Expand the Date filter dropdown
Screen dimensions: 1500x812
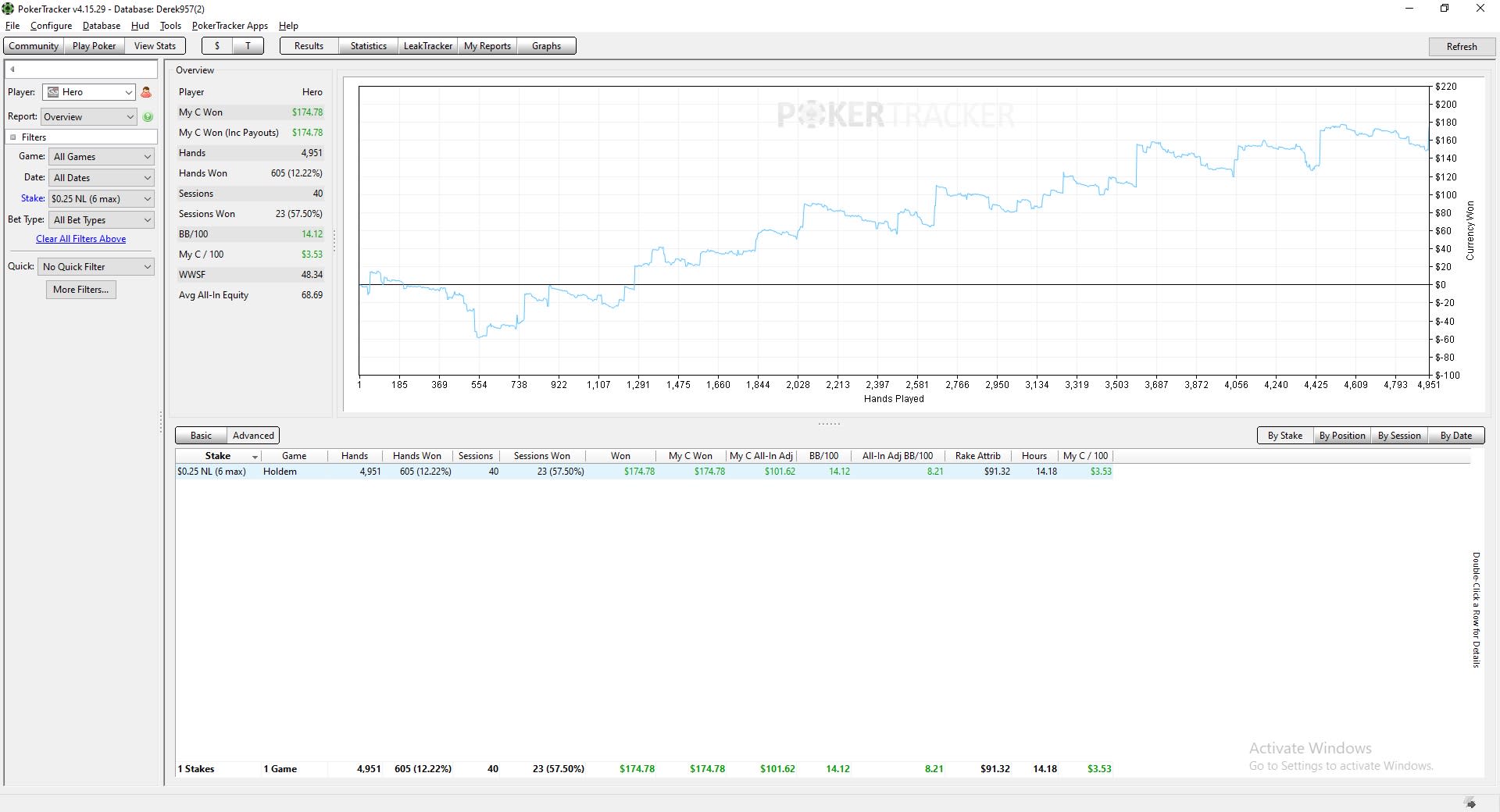(102, 178)
